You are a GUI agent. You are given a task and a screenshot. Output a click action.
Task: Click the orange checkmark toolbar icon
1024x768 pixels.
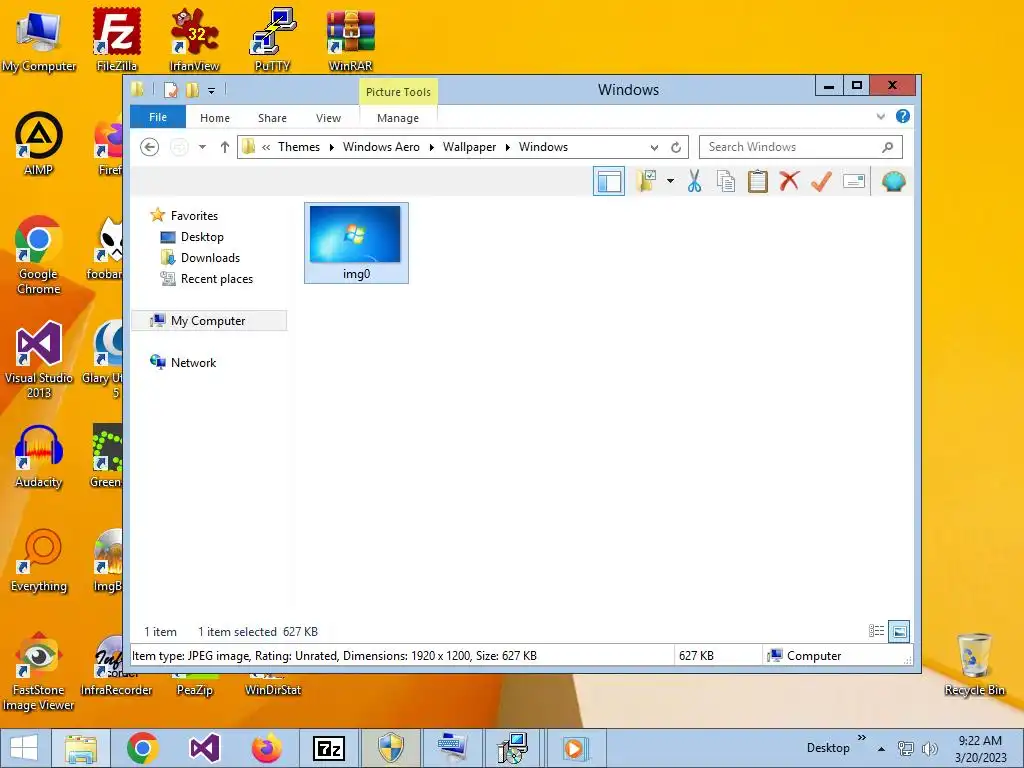821,181
